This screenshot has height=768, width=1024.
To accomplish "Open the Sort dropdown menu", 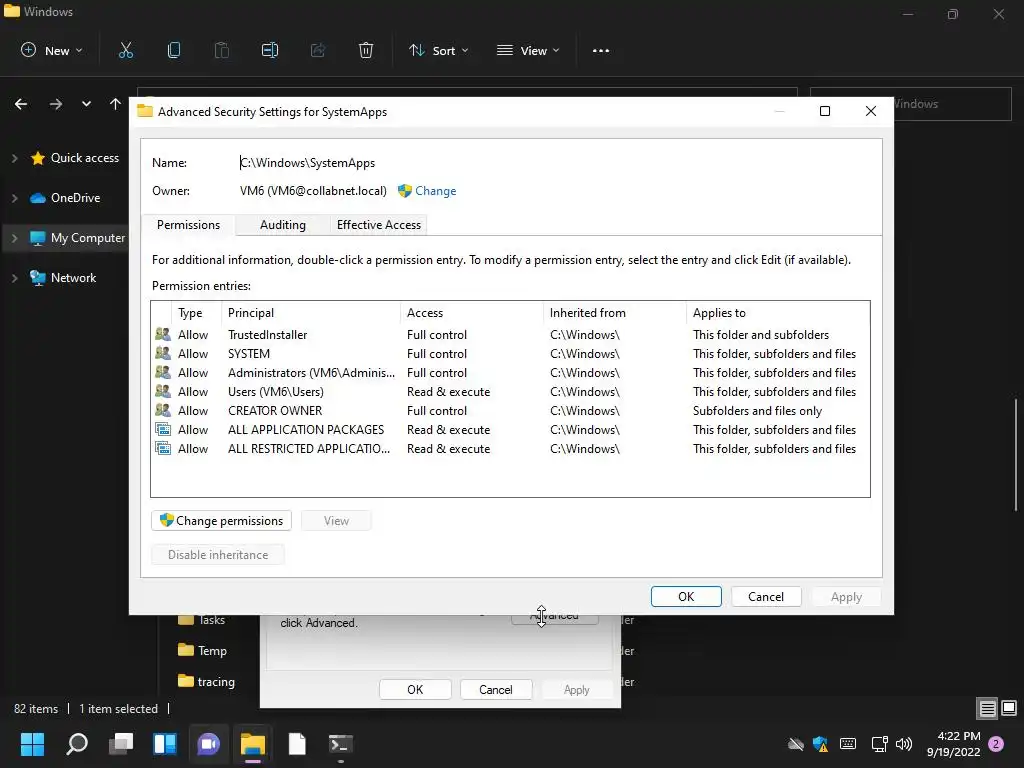I will tap(439, 50).
